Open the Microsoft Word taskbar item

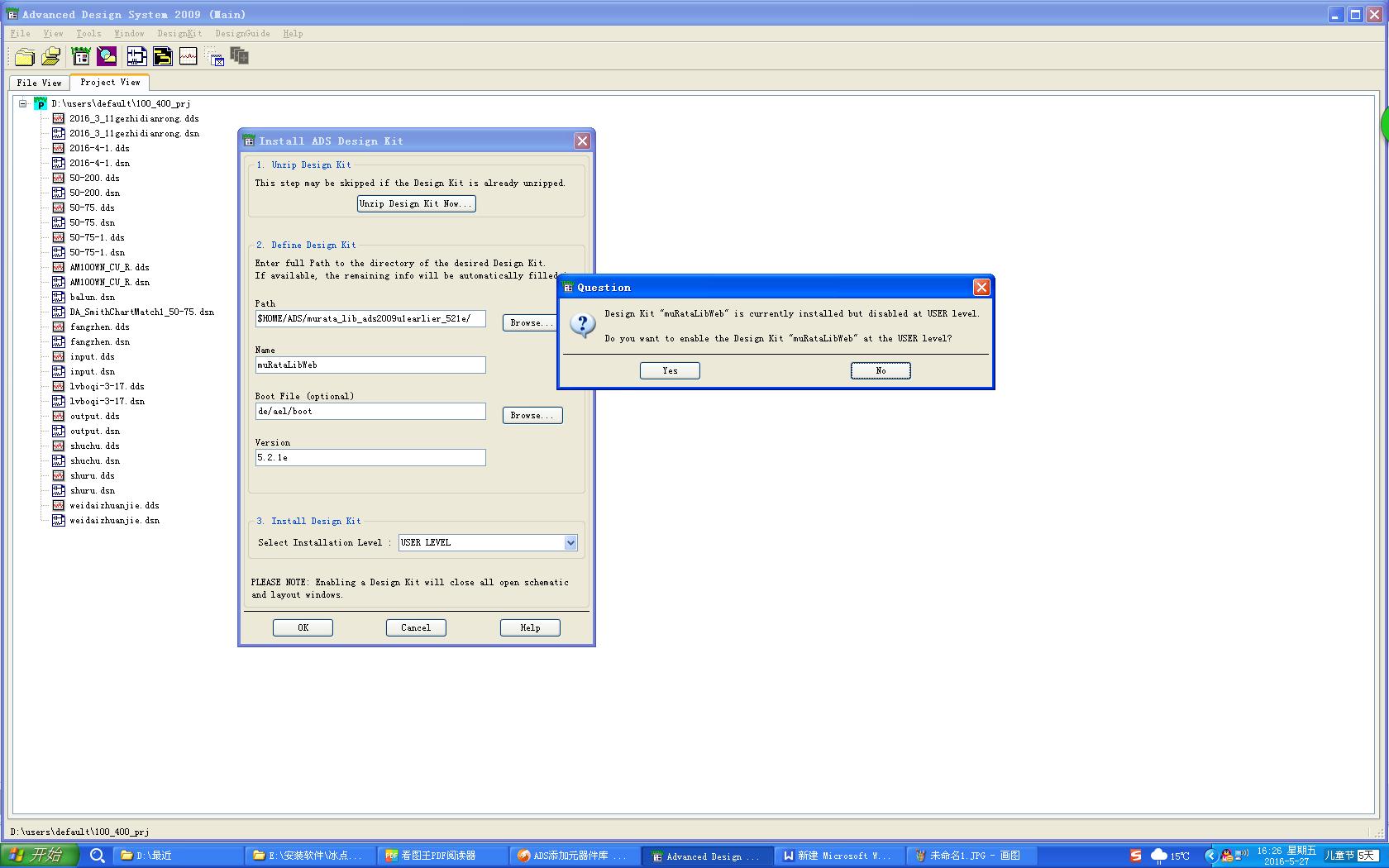838,856
